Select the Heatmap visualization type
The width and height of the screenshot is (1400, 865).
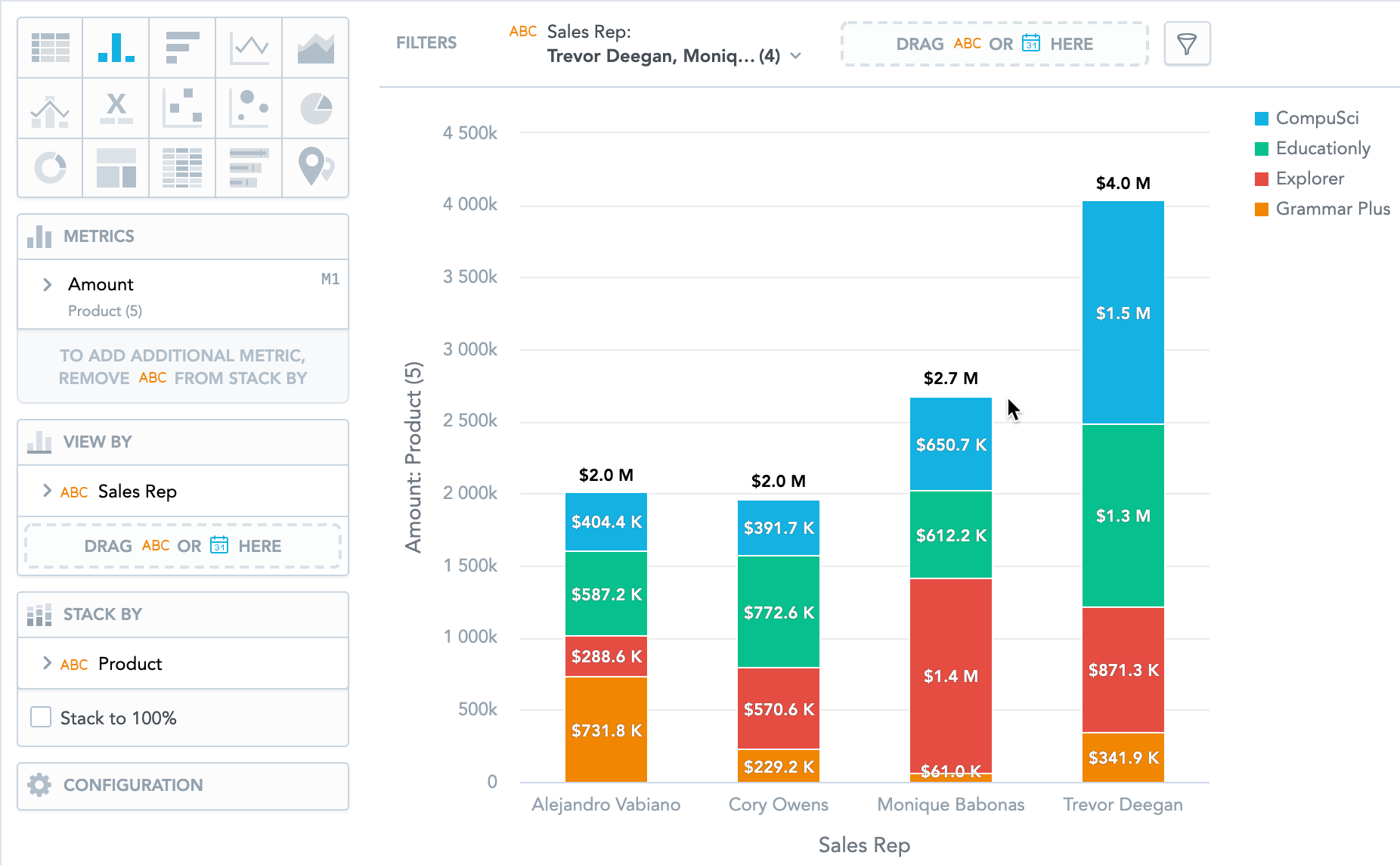pyautogui.click(x=182, y=167)
